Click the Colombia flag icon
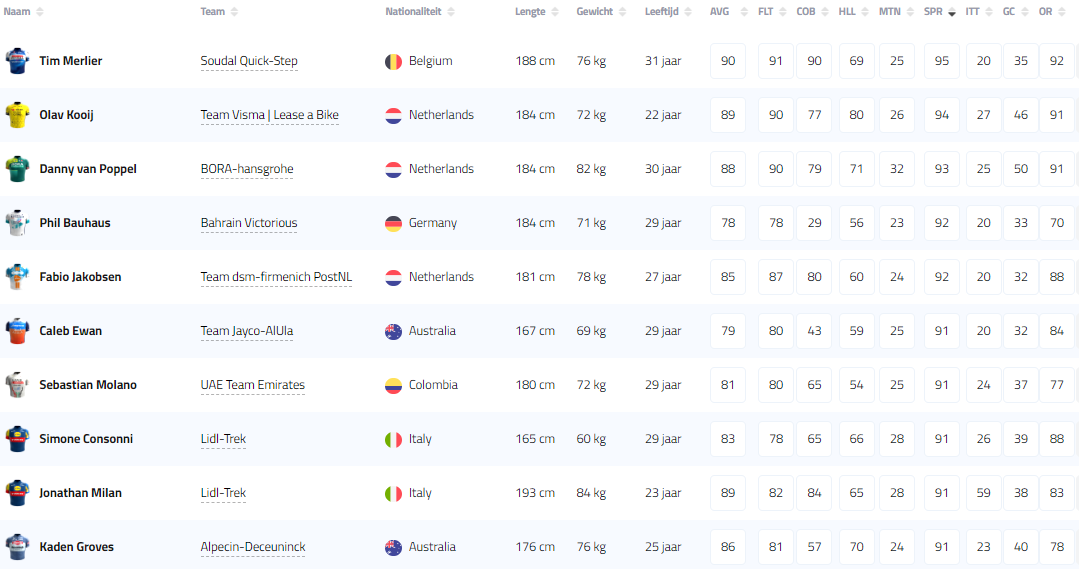 [394, 385]
